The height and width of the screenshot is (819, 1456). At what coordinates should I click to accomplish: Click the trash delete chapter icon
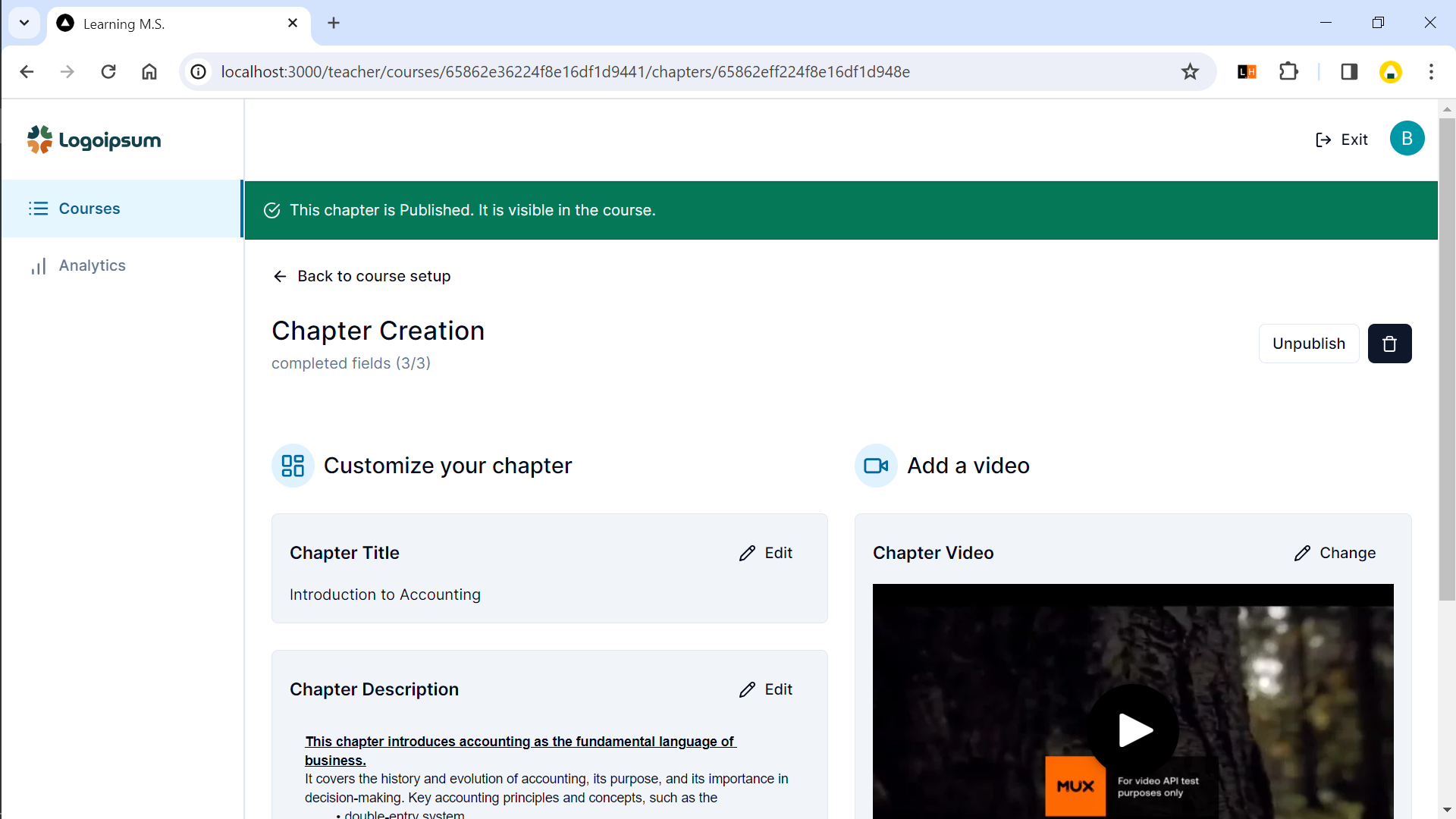click(1389, 344)
